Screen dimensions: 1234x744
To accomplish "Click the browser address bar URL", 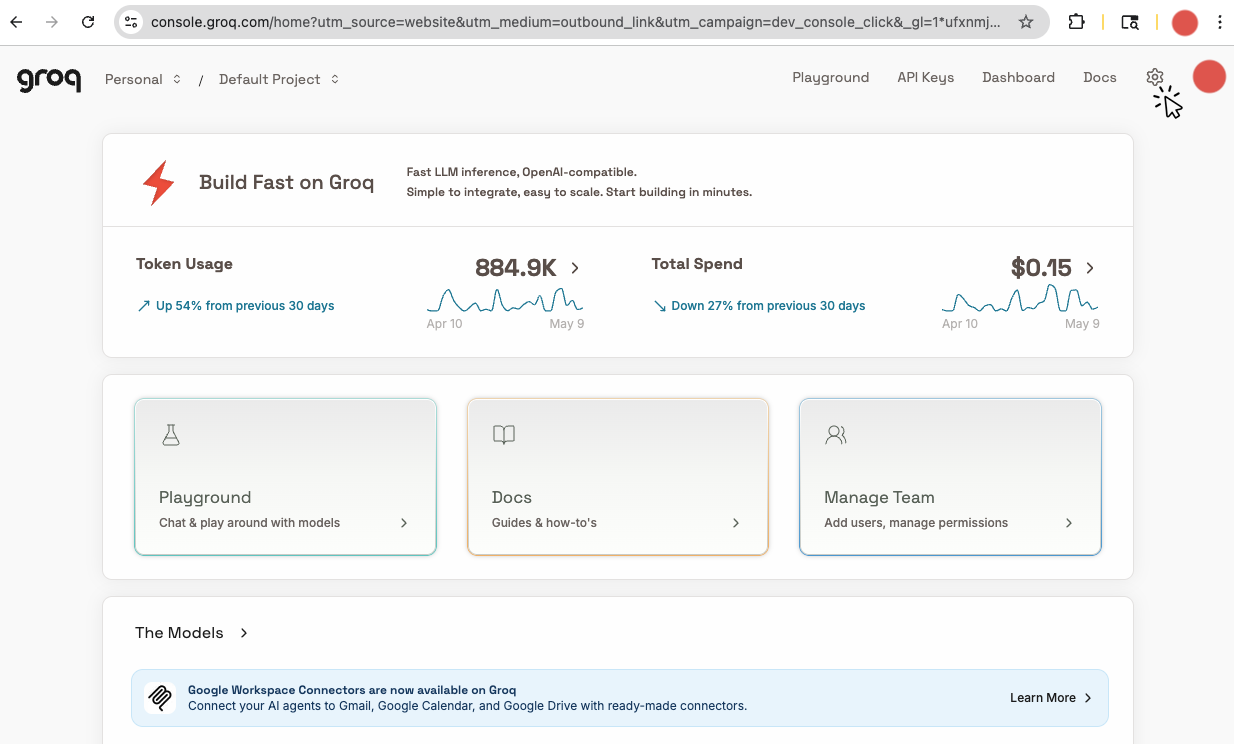I will point(575,22).
